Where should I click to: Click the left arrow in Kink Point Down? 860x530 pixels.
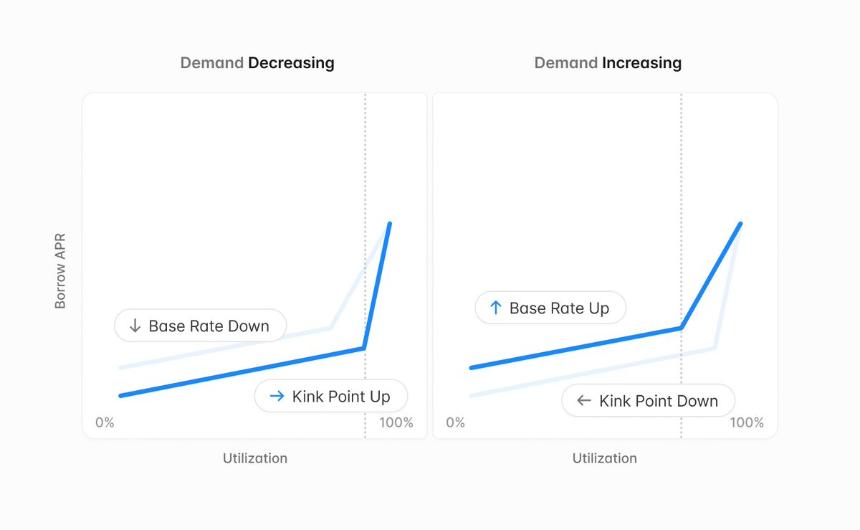click(x=584, y=401)
